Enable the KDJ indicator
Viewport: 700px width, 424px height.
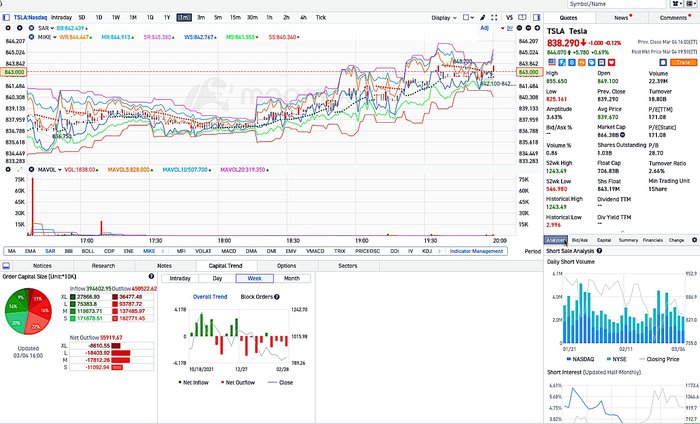pos(427,251)
